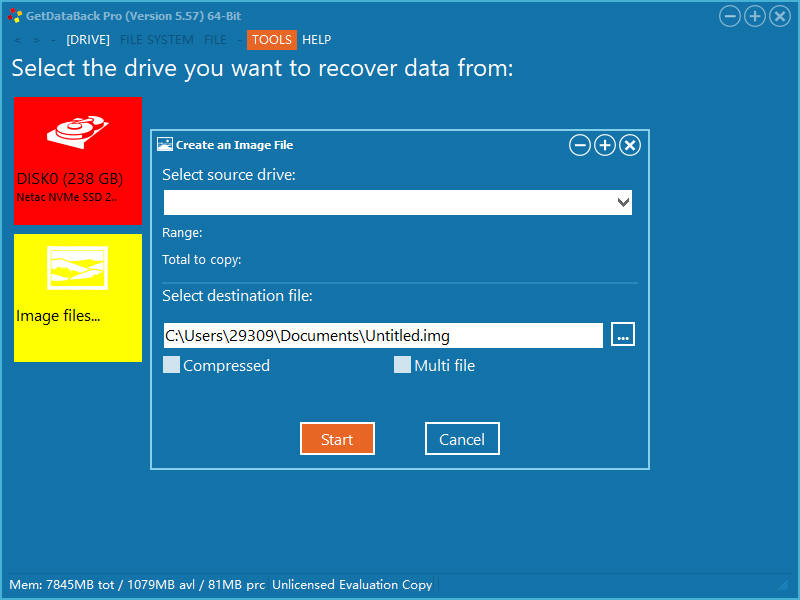Maximize the Create an Image File dialog
800x600 pixels.
tap(605, 146)
